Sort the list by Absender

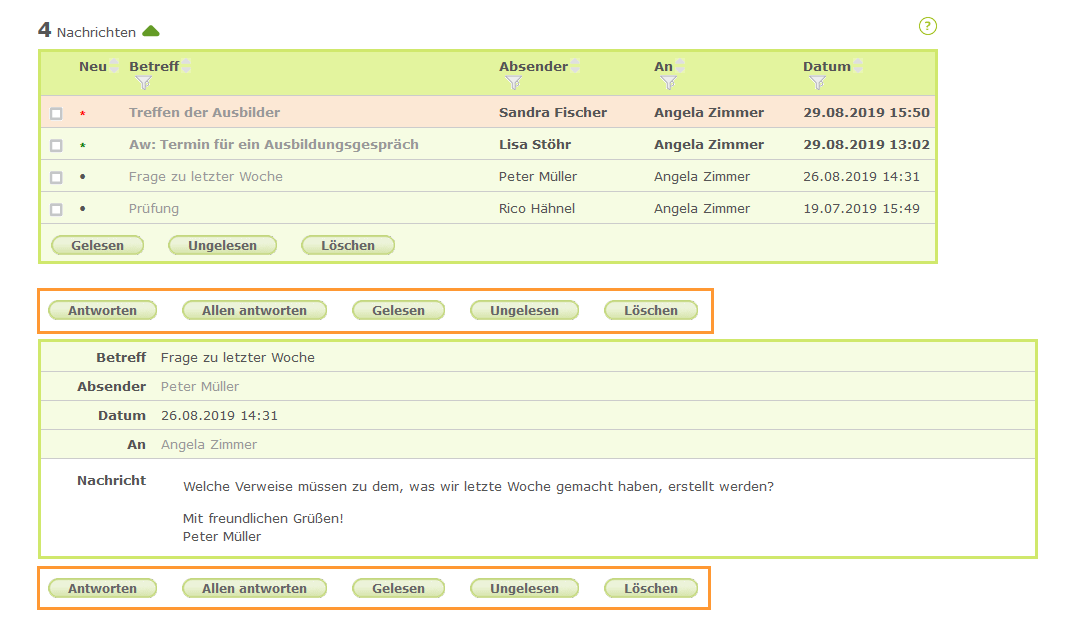[x=574, y=66]
